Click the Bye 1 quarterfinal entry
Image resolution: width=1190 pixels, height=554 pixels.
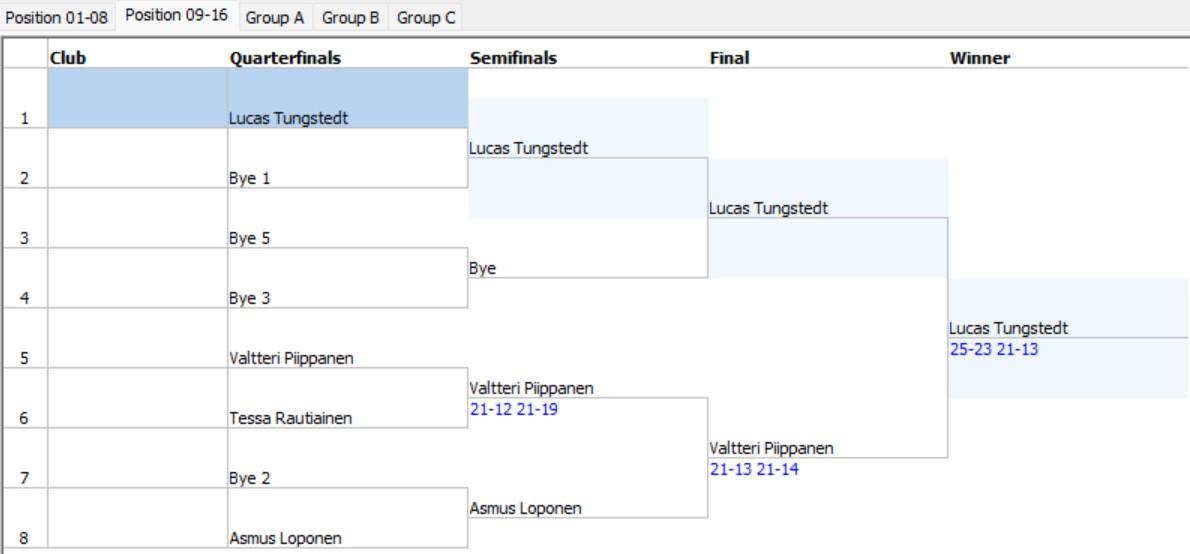(250, 178)
